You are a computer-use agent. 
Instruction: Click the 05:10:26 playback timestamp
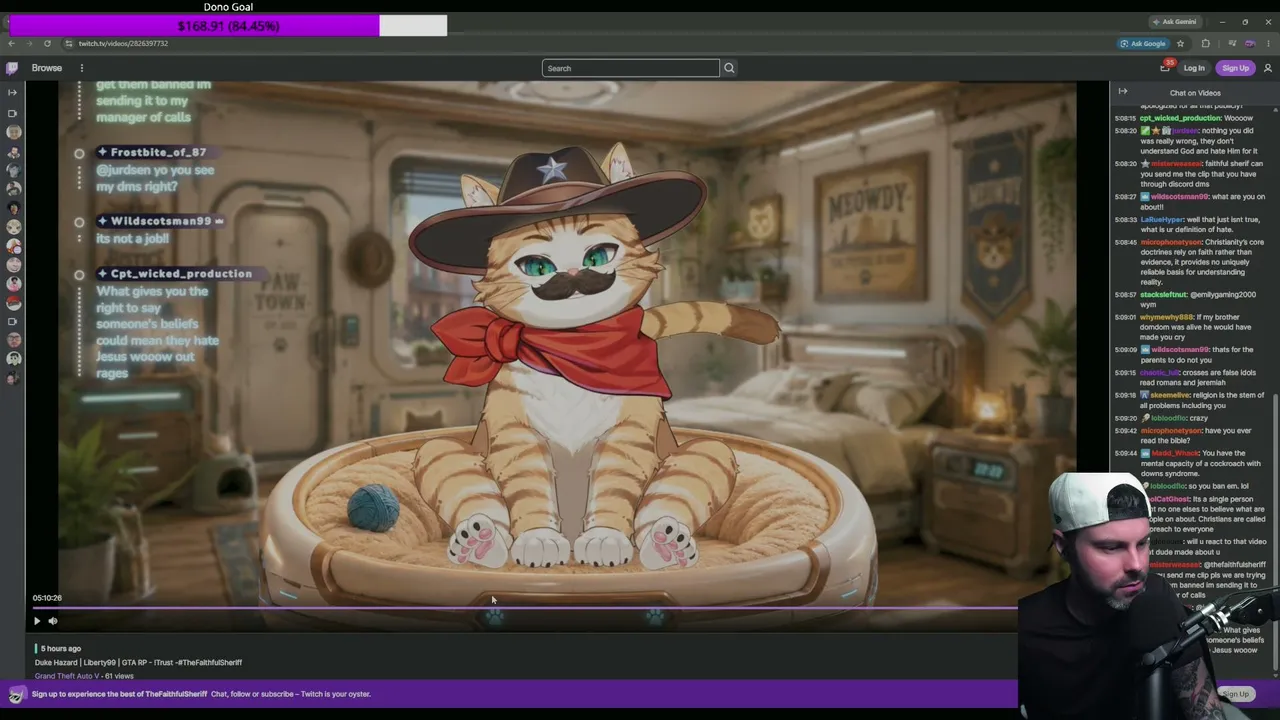pyautogui.click(x=47, y=598)
